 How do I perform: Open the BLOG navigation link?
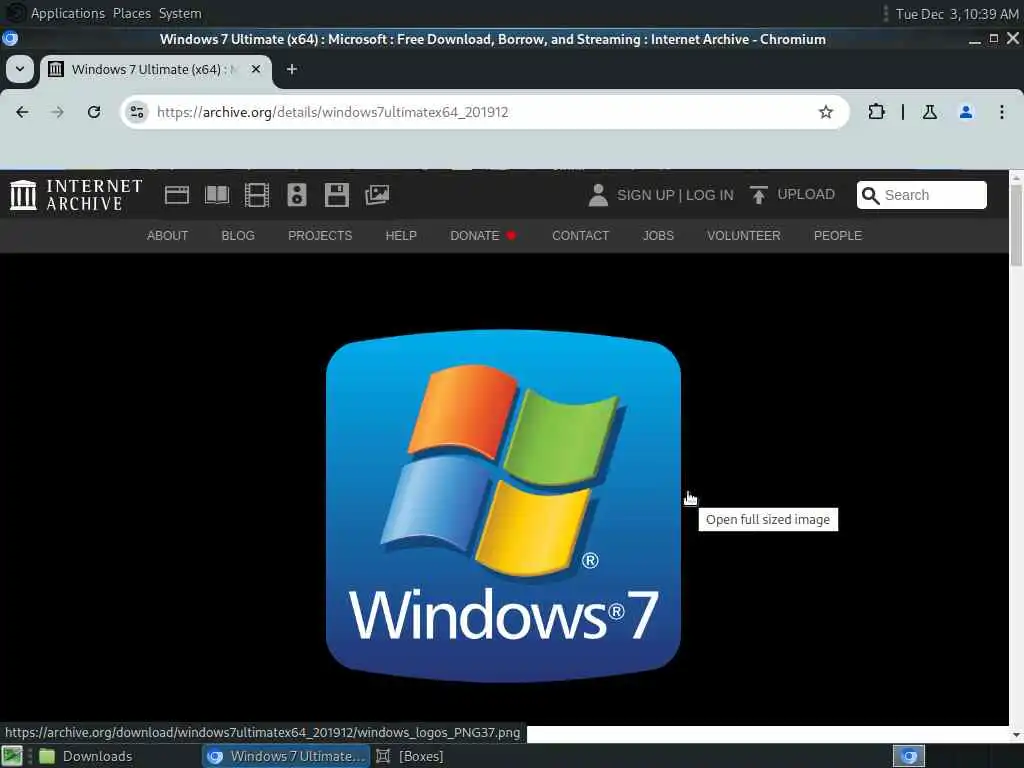[x=238, y=236]
